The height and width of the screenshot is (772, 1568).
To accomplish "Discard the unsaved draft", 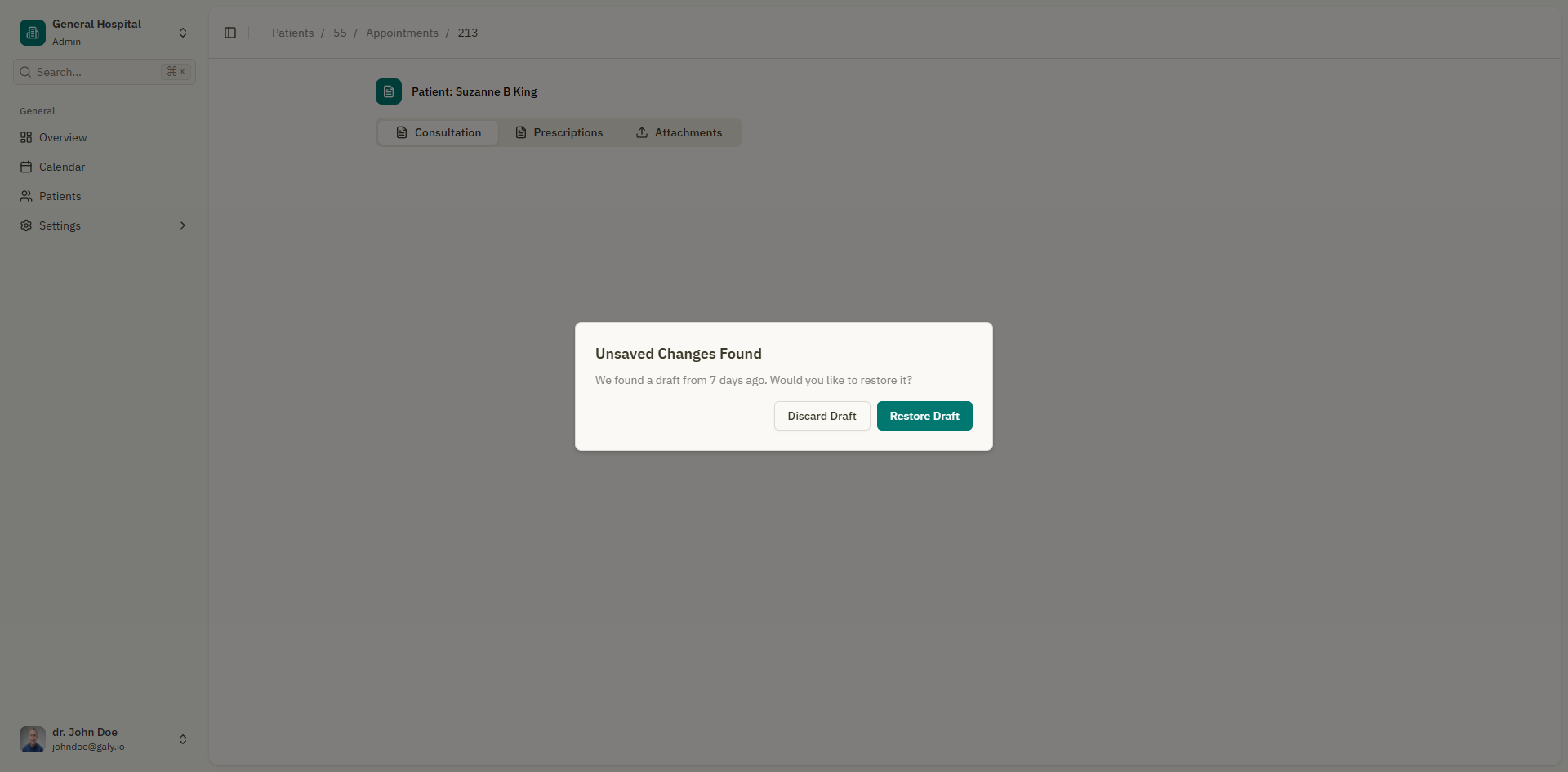I will click(821, 416).
